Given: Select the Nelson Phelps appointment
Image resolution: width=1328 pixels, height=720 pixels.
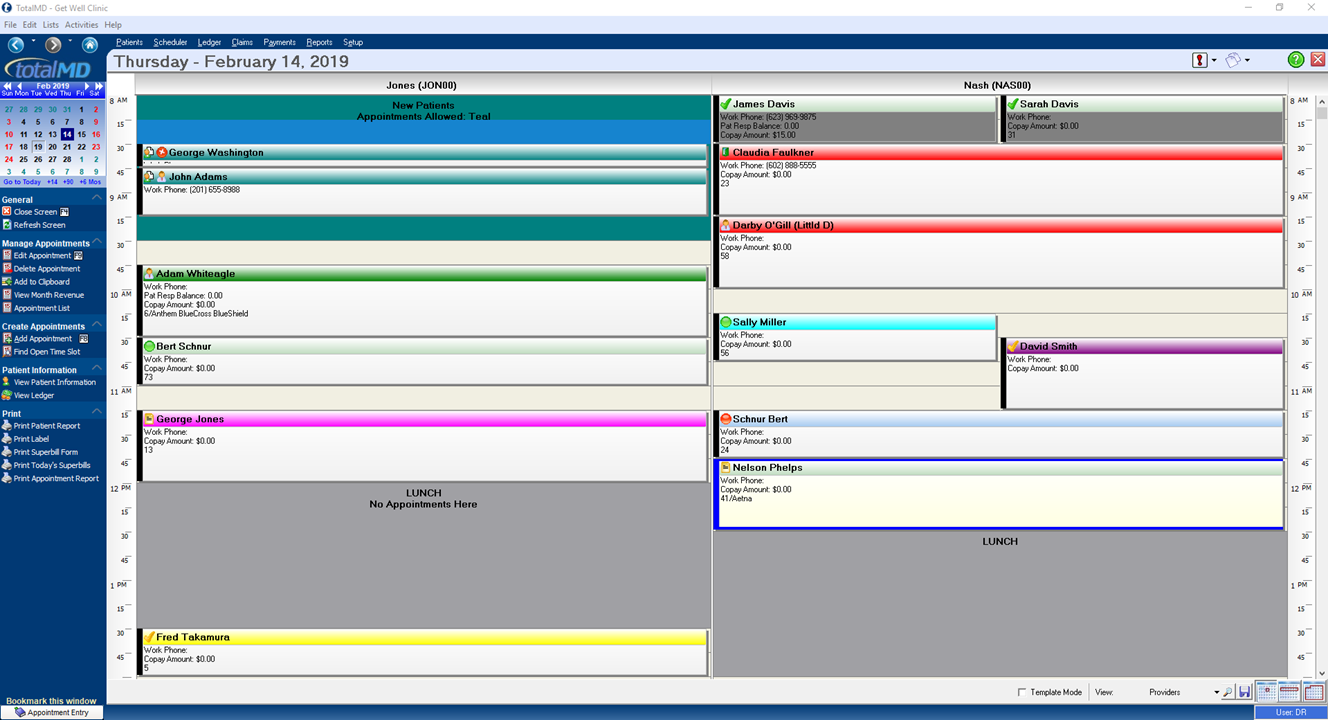Looking at the screenshot, I should click(x=999, y=493).
